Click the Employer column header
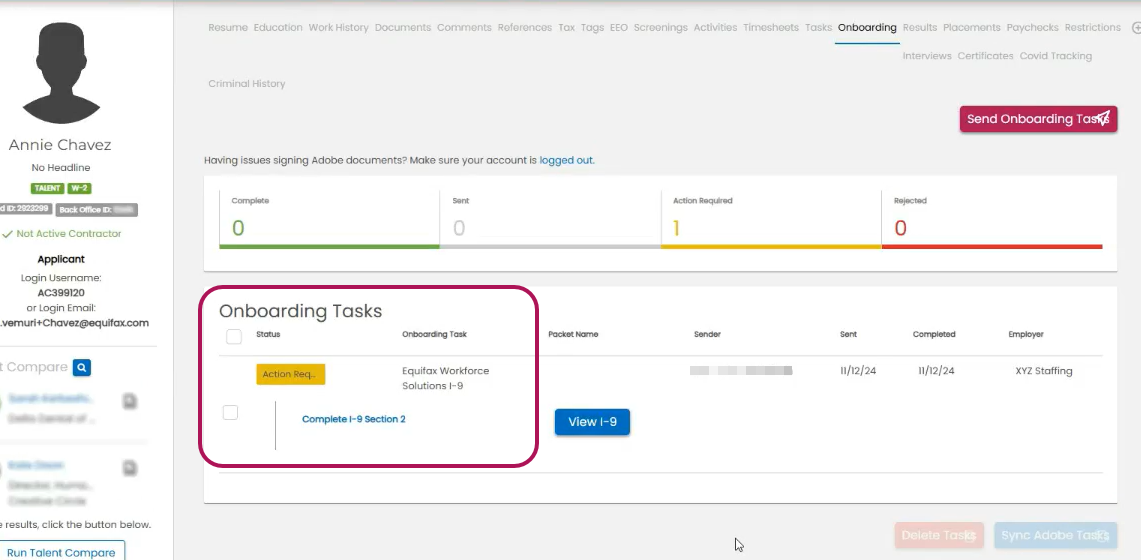Image resolution: width=1141 pixels, height=560 pixels. tap(1026, 335)
